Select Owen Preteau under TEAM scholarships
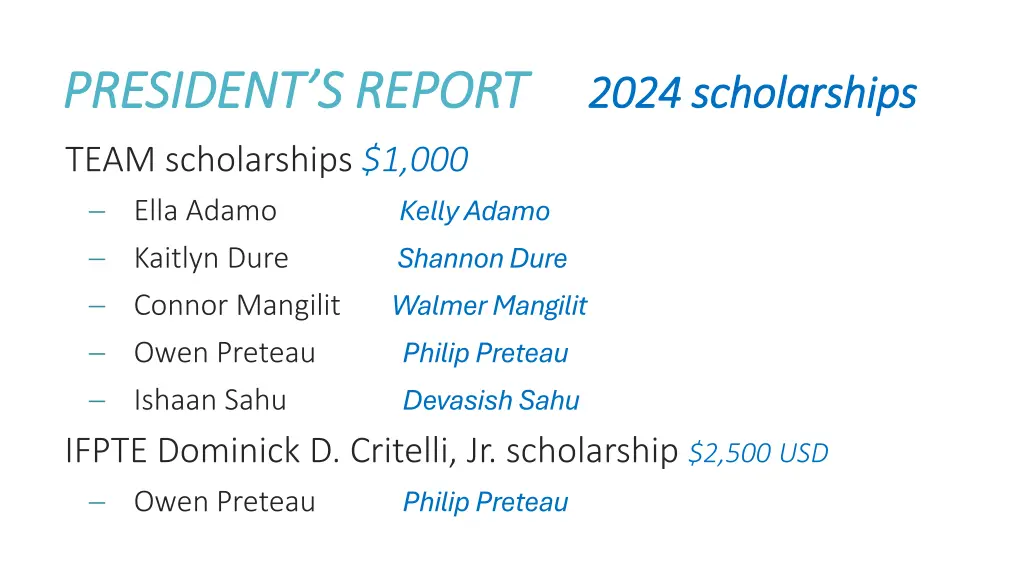 coord(225,353)
